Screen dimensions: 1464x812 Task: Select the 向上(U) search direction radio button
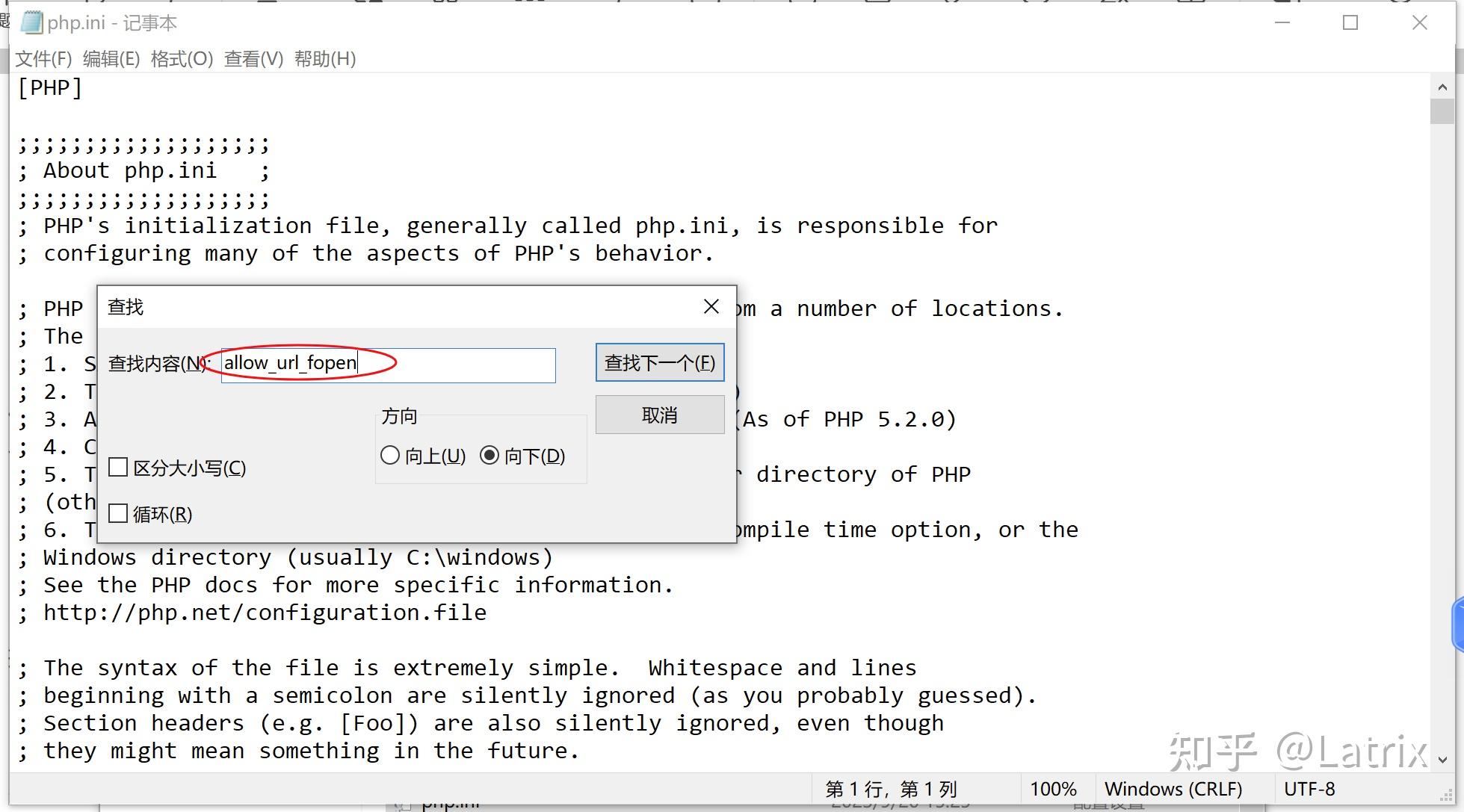point(389,455)
